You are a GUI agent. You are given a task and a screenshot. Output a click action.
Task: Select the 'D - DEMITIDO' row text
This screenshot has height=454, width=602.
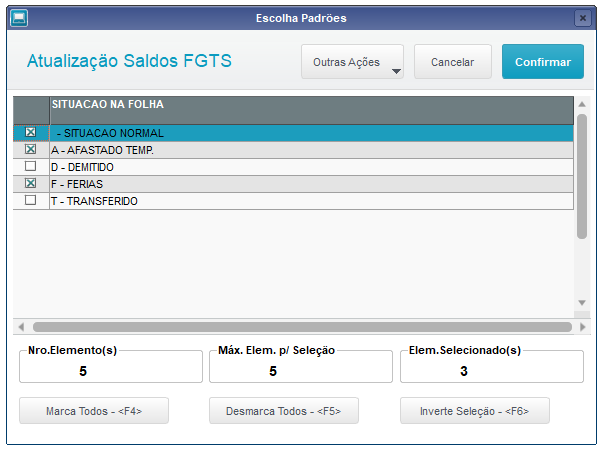pyautogui.click(x=82, y=167)
